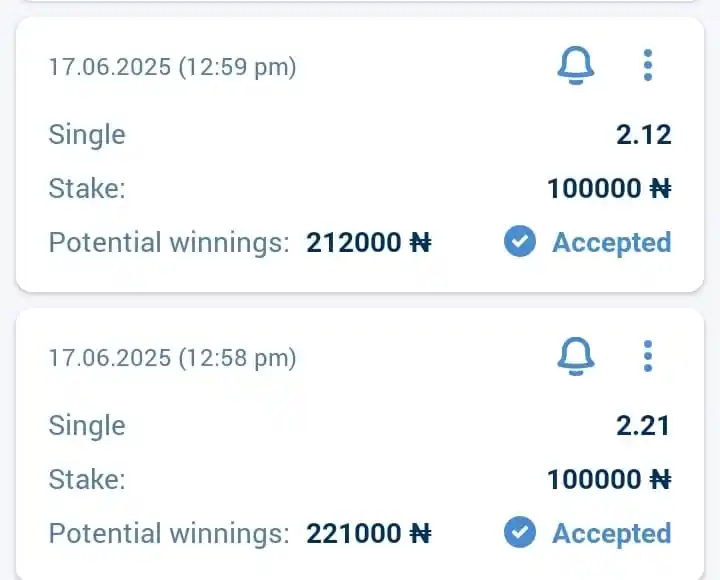720x580 pixels.
Task: Click Single label in 12:58 pm bet
Action: click(87, 427)
